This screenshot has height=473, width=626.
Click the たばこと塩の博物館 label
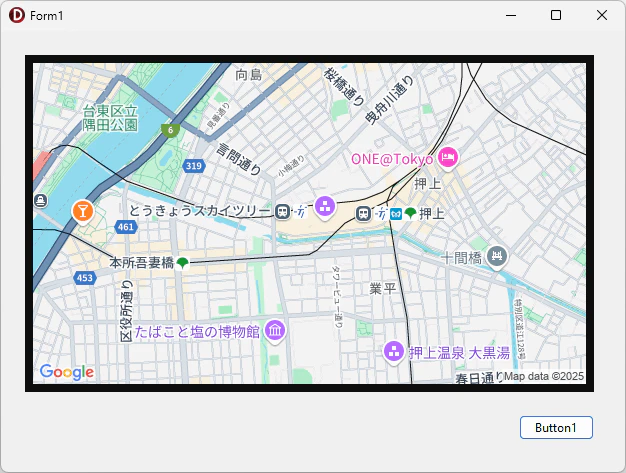pyautogui.click(x=197, y=332)
